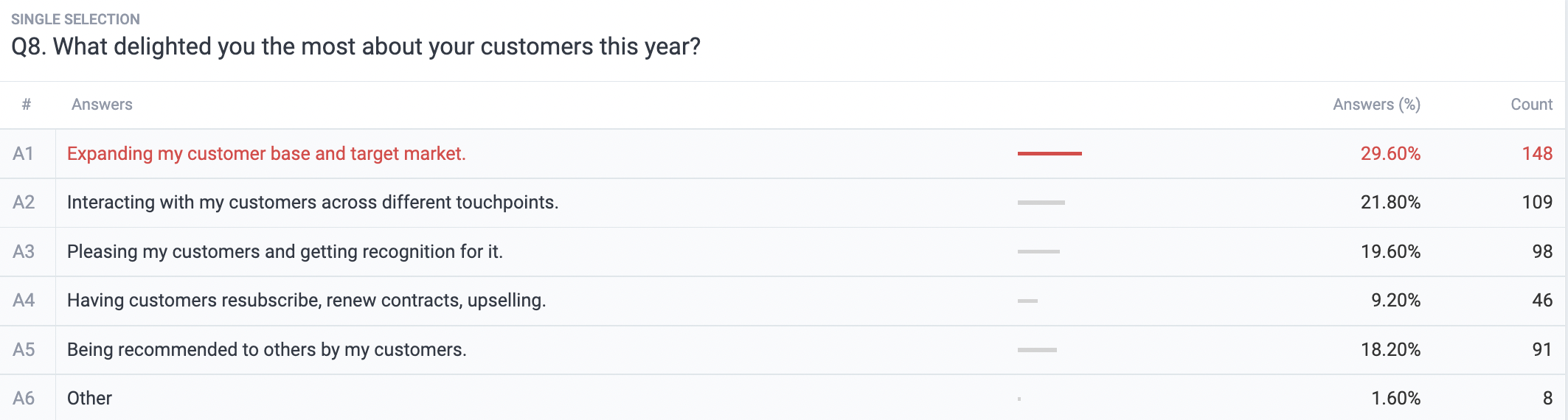Image resolution: width=1568 pixels, height=420 pixels.
Task: Click the '#' column header
Action: point(27,105)
